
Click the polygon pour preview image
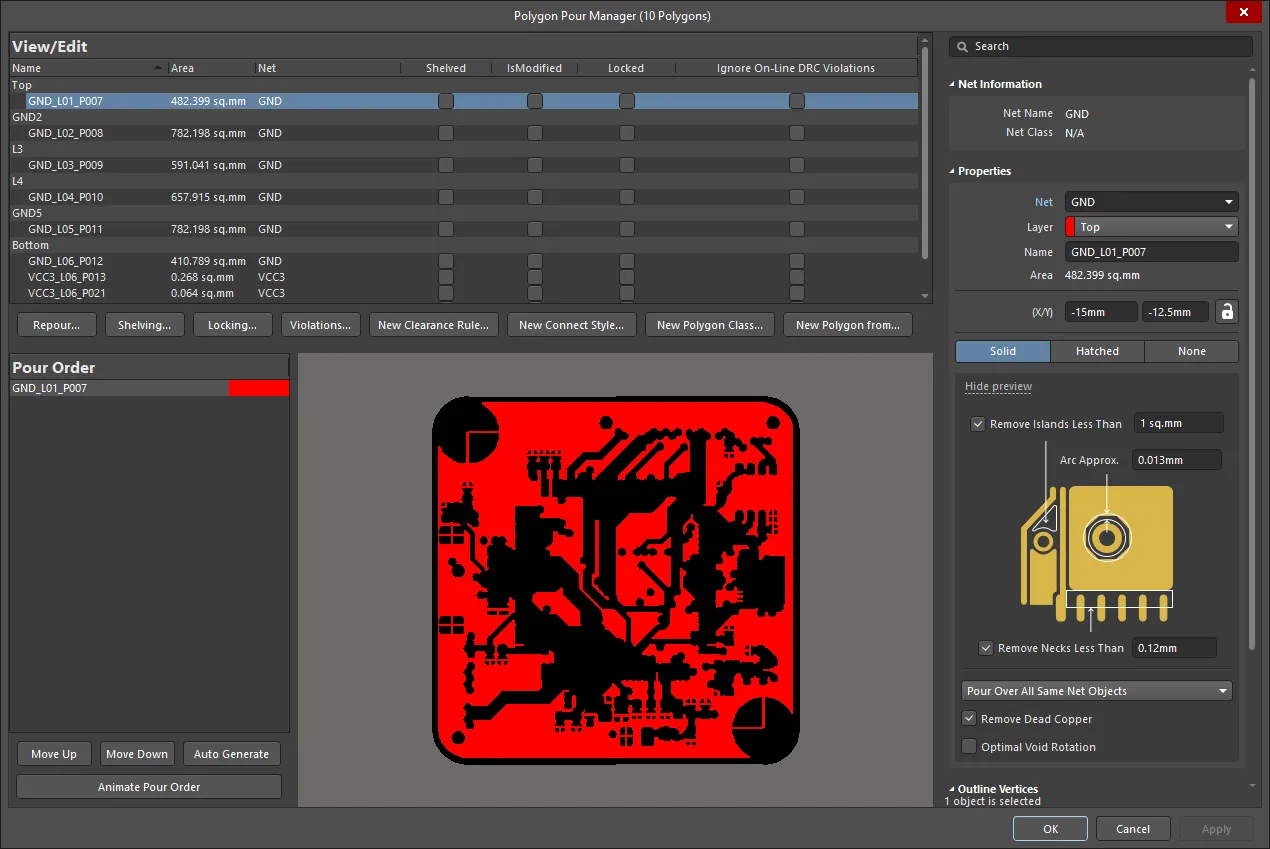(x=616, y=581)
